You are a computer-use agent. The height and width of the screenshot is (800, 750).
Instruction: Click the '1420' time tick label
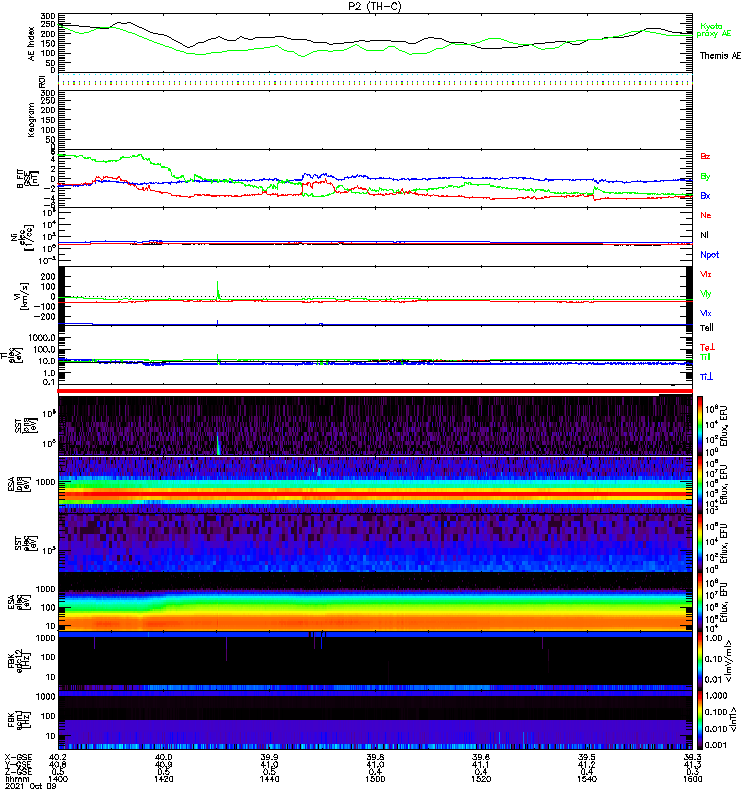163,779
